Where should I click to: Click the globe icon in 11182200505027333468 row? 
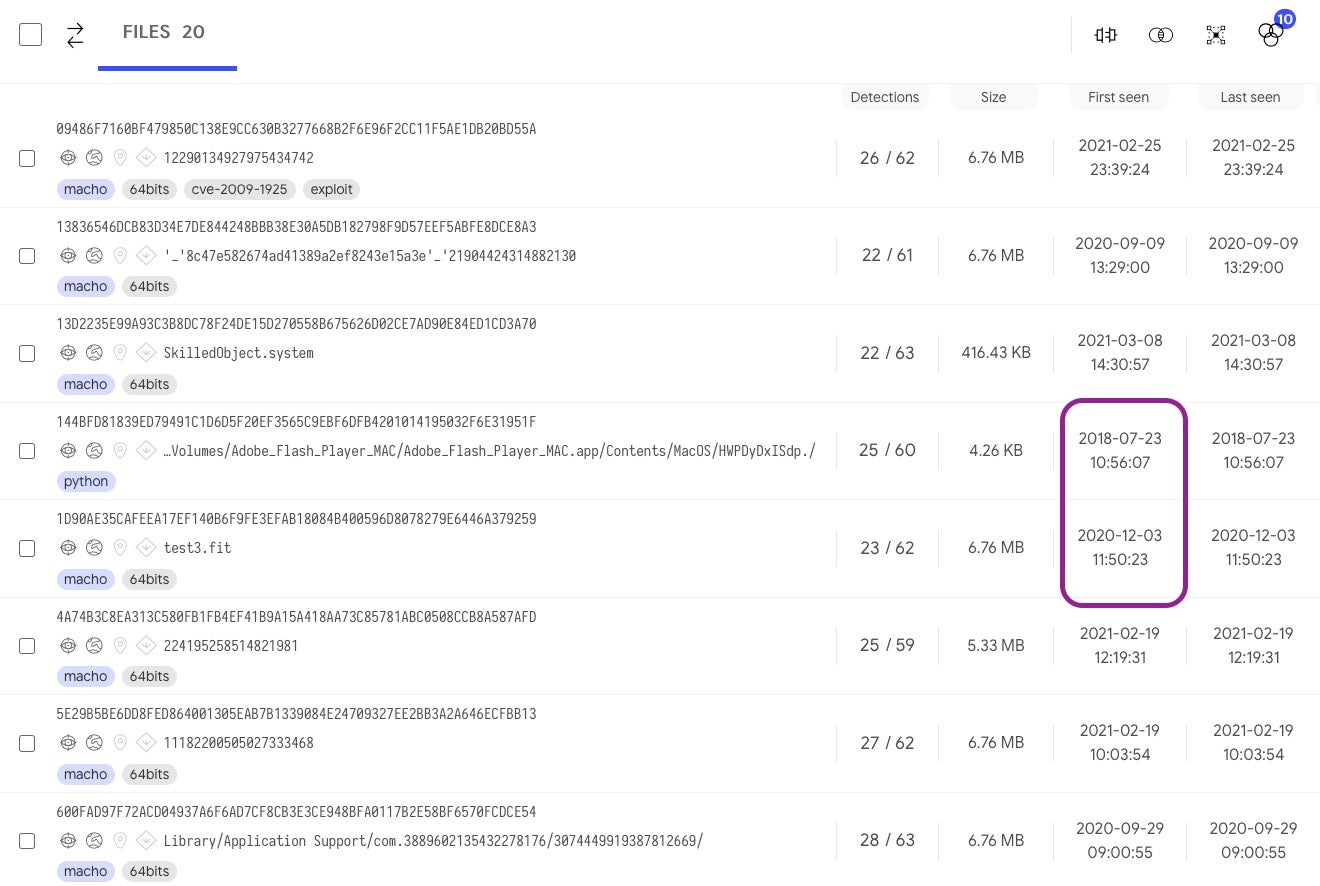(94, 743)
